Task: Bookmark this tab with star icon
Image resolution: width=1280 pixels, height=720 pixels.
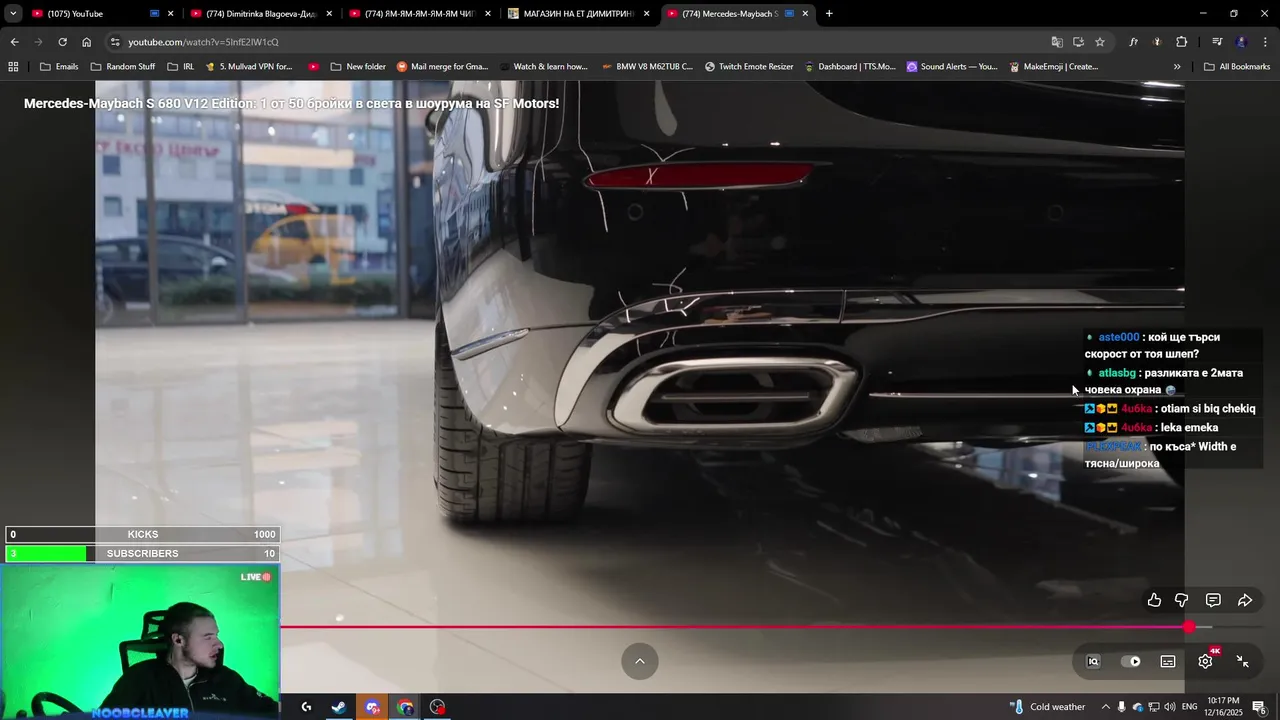Action: [1100, 42]
